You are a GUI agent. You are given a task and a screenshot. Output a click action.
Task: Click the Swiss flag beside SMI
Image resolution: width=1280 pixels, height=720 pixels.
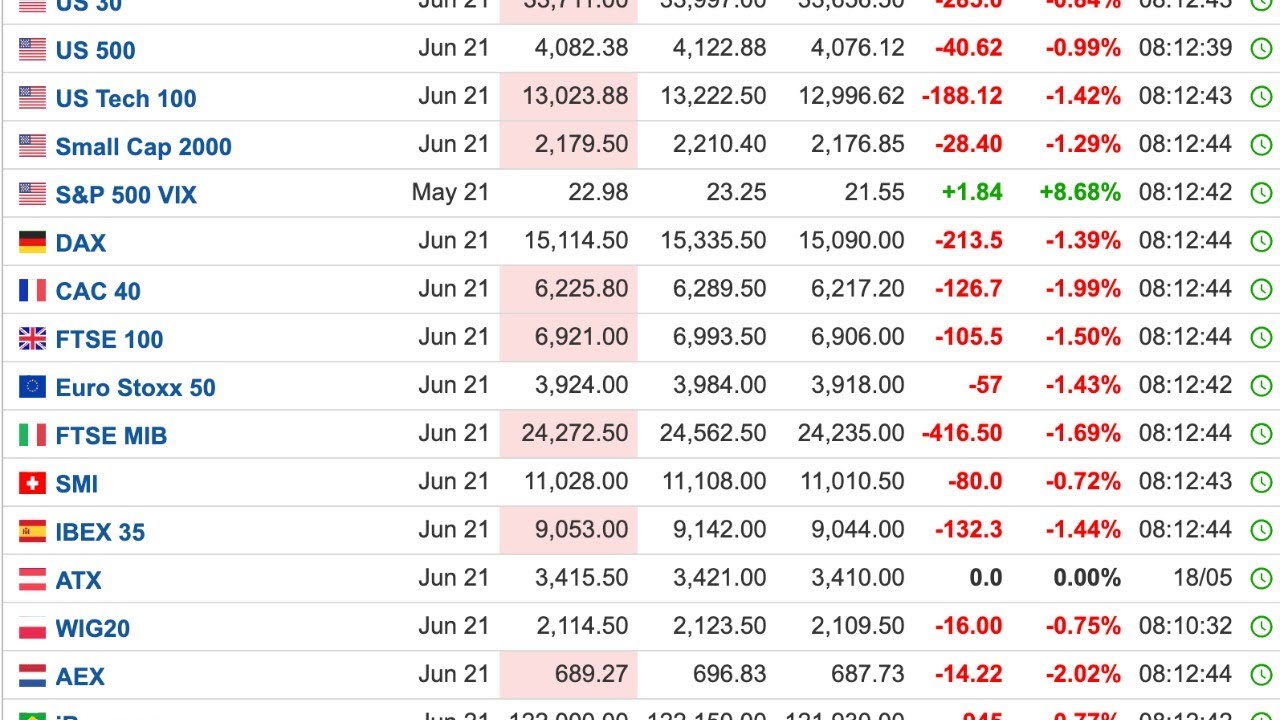click(x=32, y=483)
